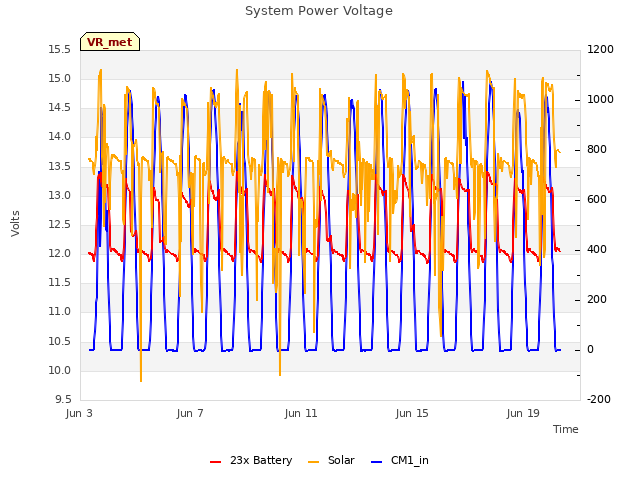Click the Jun 7 x-axis tick label
Image resolution: width=640 pixels, height=480 pixels.
click(x=190, y=413)
